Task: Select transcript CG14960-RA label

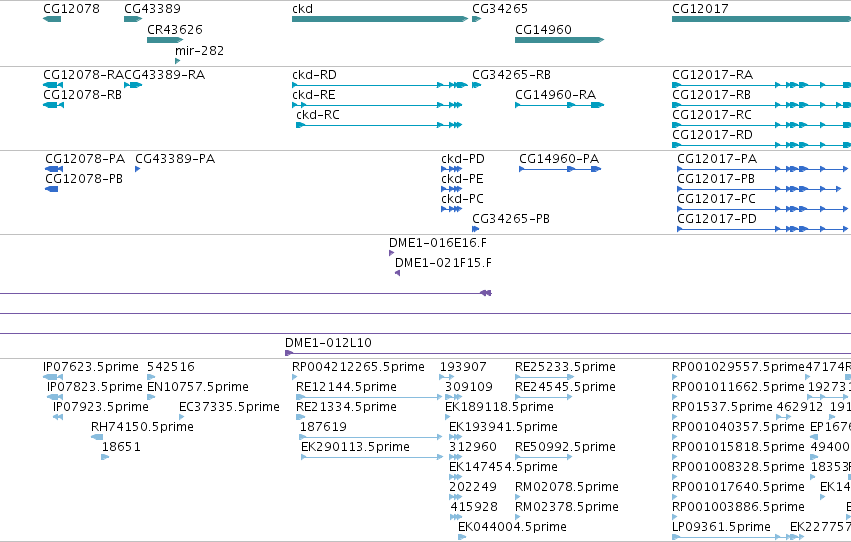Action: click(x=556, y=95)
